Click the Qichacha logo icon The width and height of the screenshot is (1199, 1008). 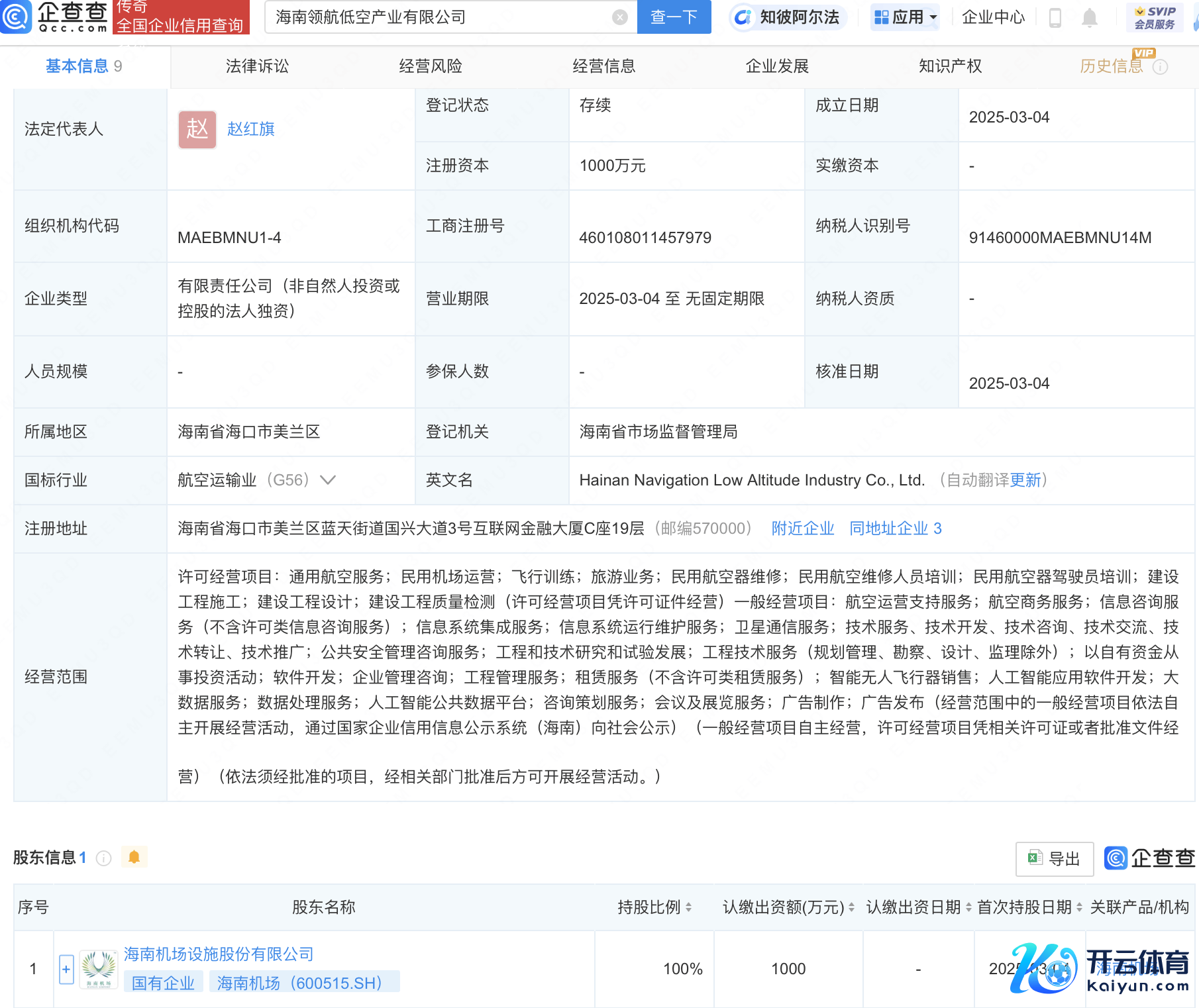coord(16,17)
